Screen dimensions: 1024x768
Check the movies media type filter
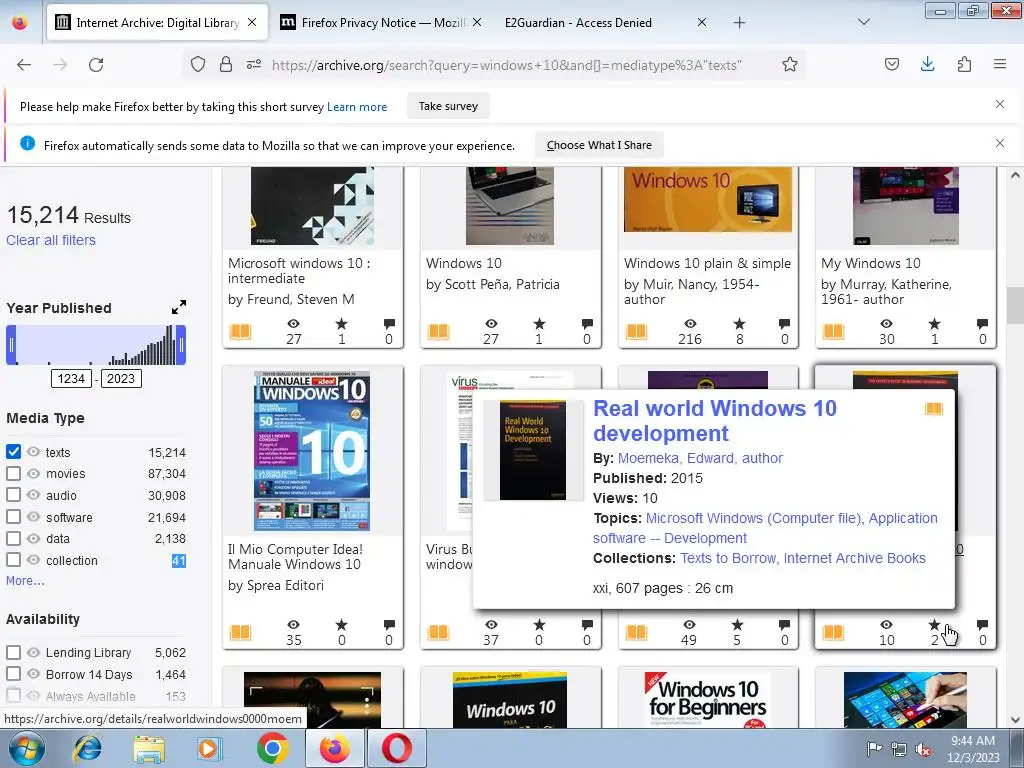(x=14, y=473)
